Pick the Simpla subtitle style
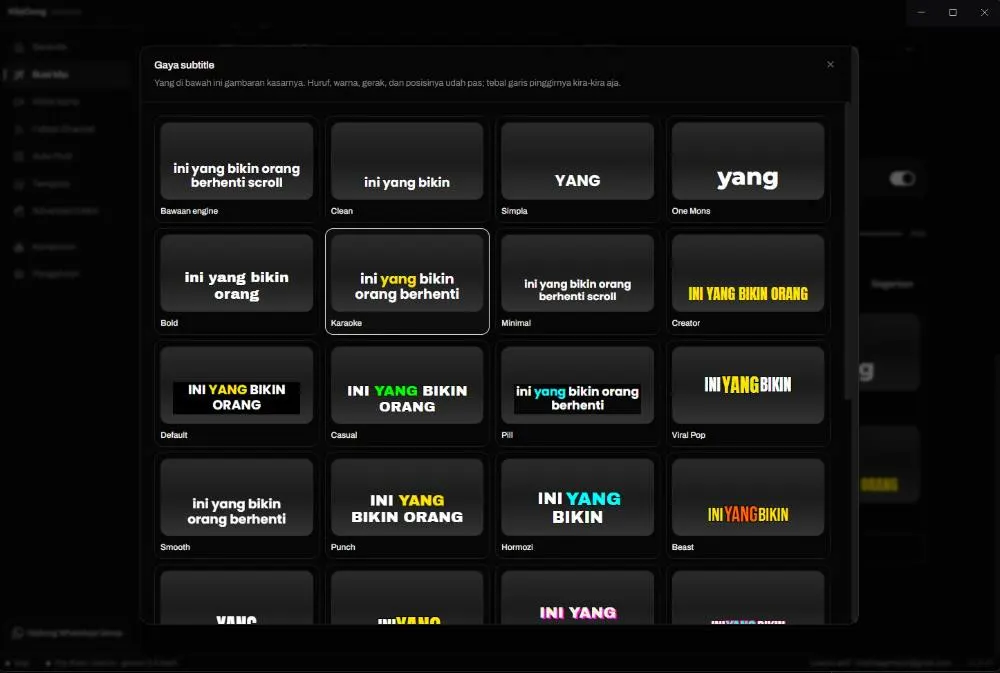This screenshot has height=673, width=1000. click(577, 170)
